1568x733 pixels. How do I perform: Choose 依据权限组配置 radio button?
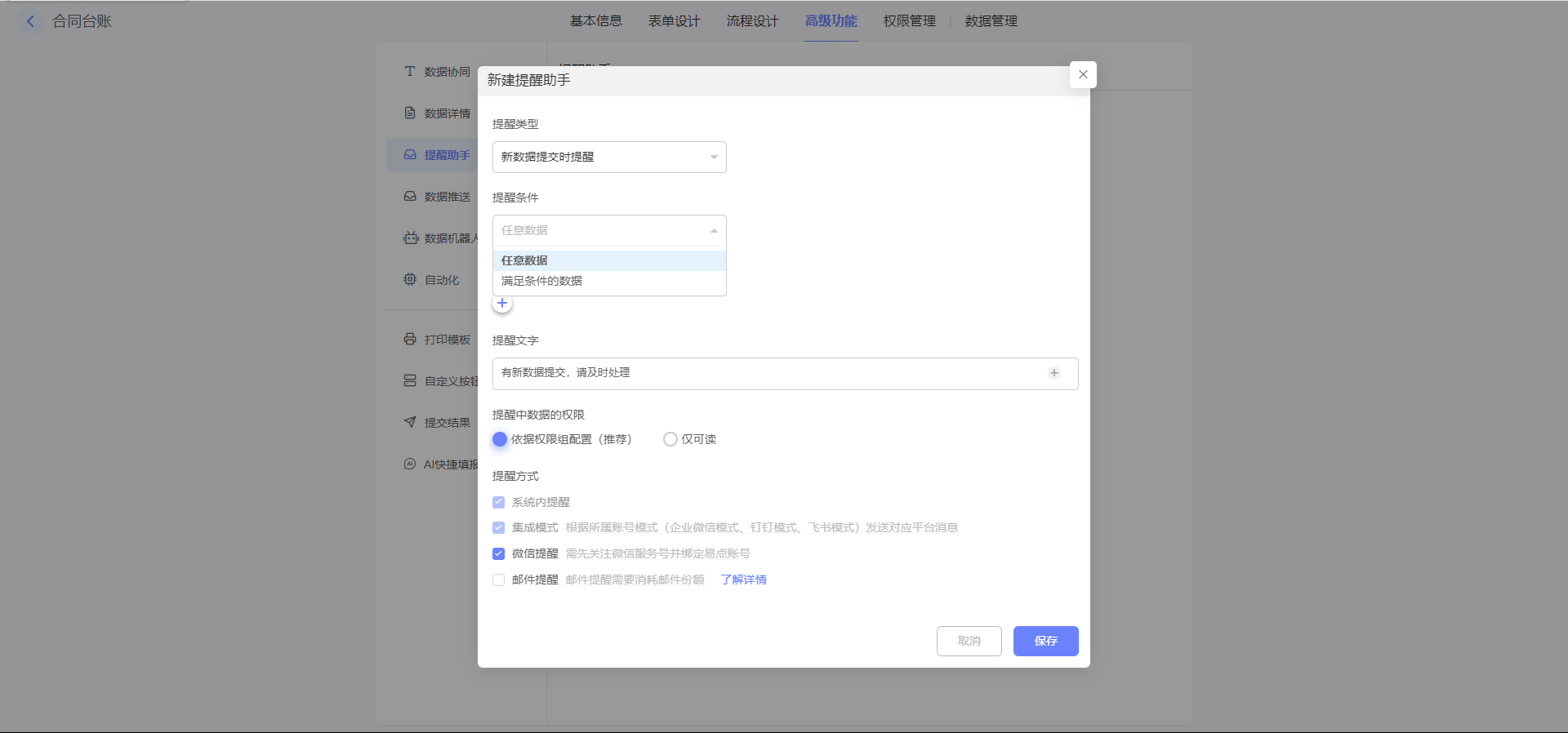[x=500, y=439]
